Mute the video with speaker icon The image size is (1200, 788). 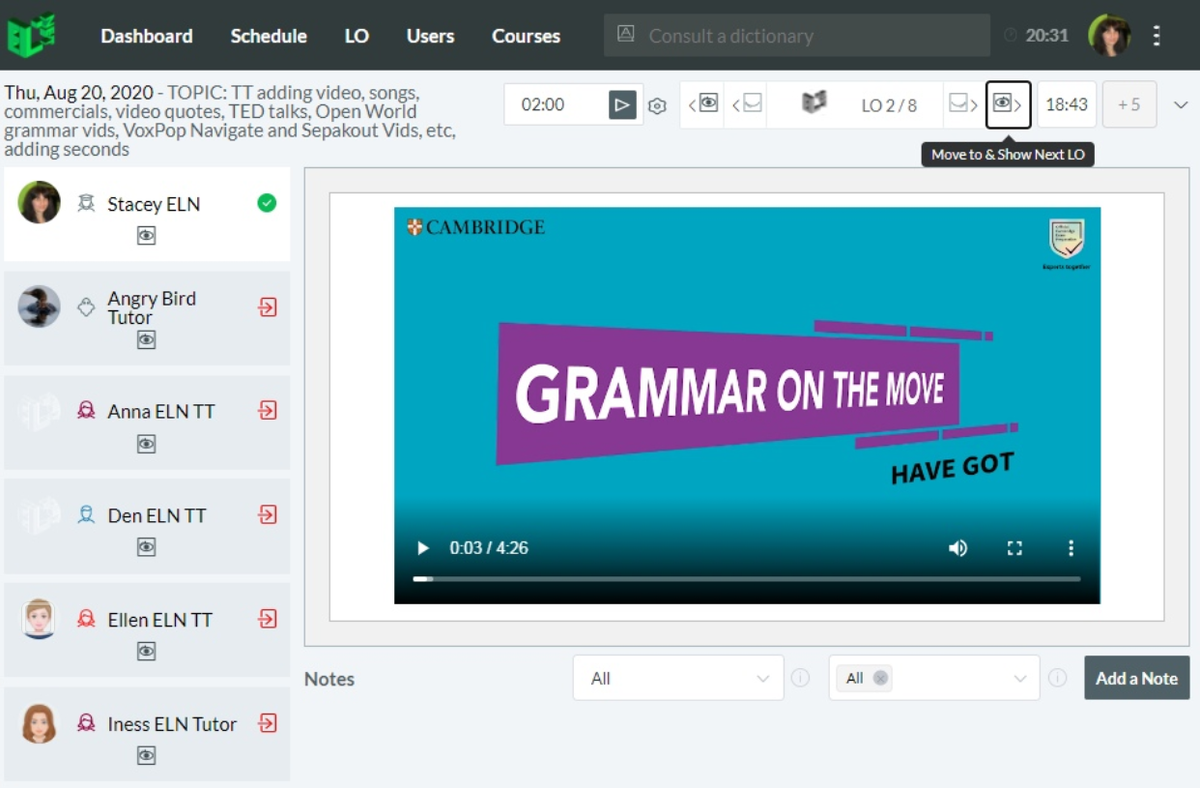958,548
